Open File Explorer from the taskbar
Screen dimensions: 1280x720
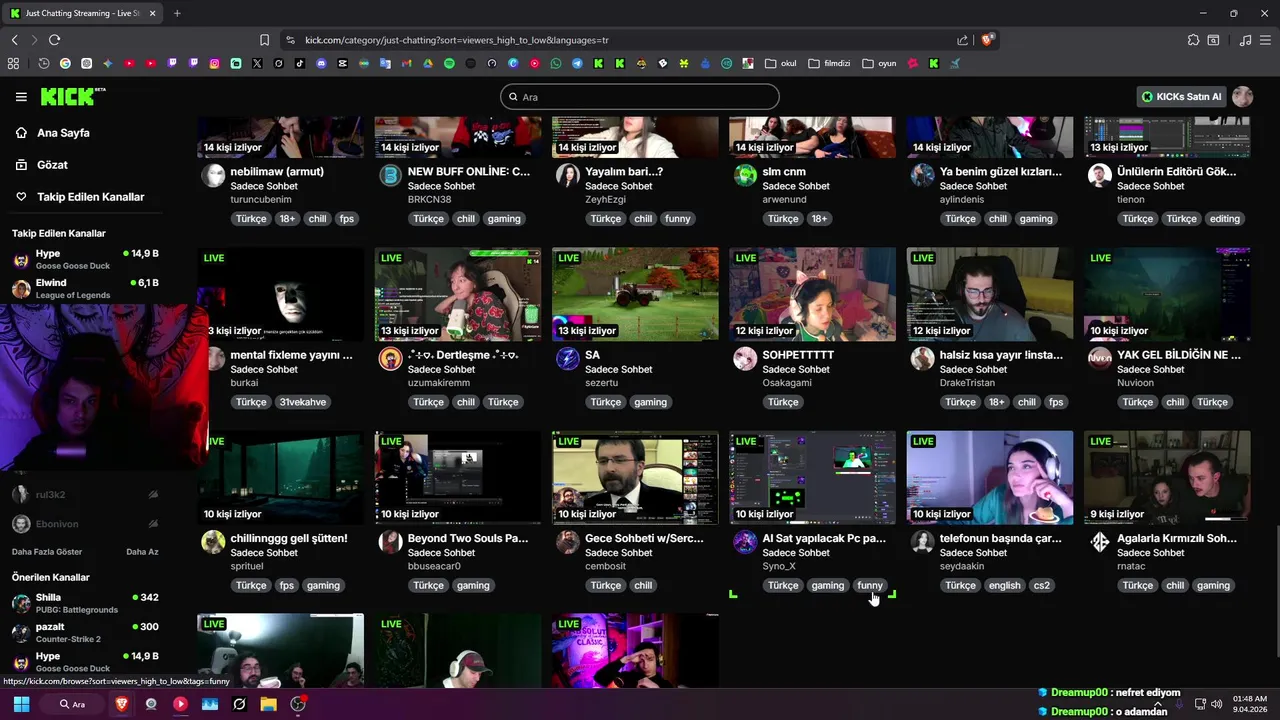click(268, 704)
